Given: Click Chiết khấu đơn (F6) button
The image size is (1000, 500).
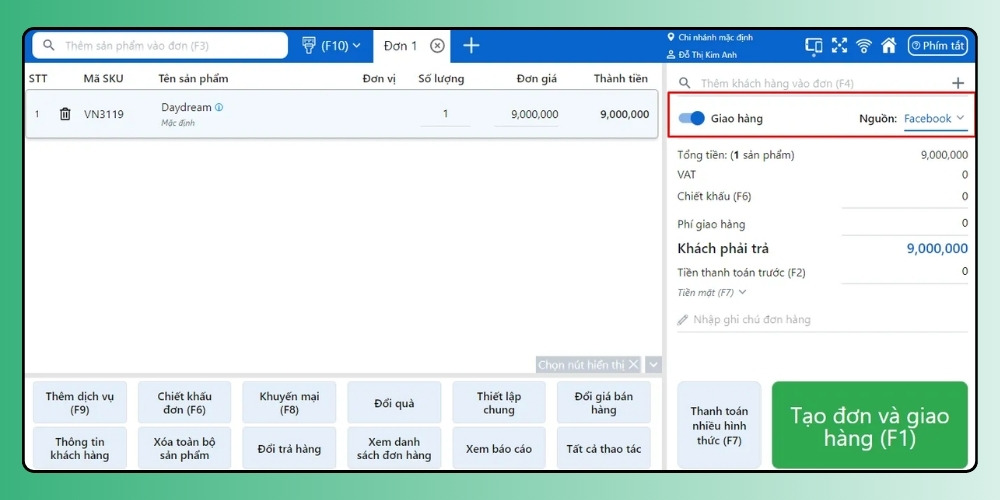Looking at the screenshot, I should (184, 403).
